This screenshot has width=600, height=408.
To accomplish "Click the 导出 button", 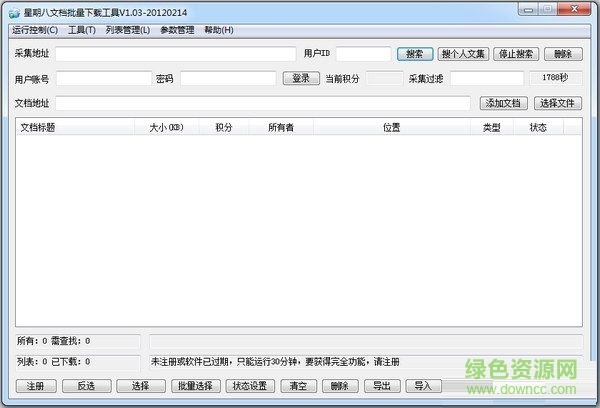I will coord(382,386).
